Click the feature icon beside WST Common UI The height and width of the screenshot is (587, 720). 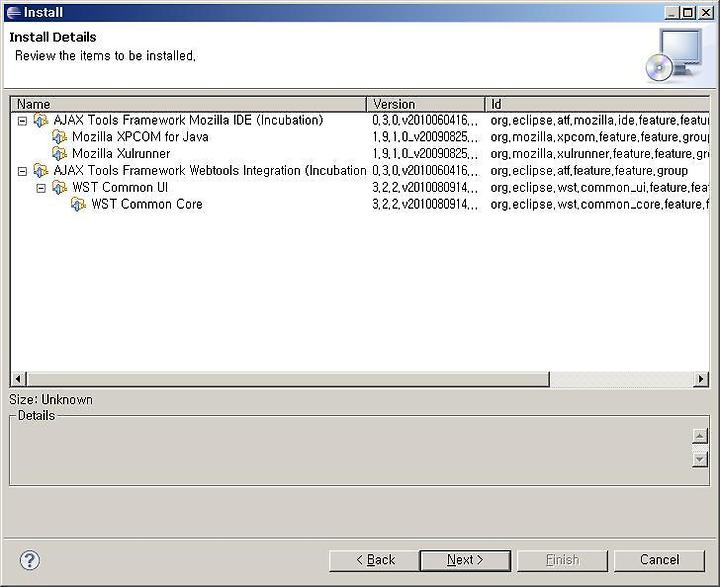pos(60,188)
